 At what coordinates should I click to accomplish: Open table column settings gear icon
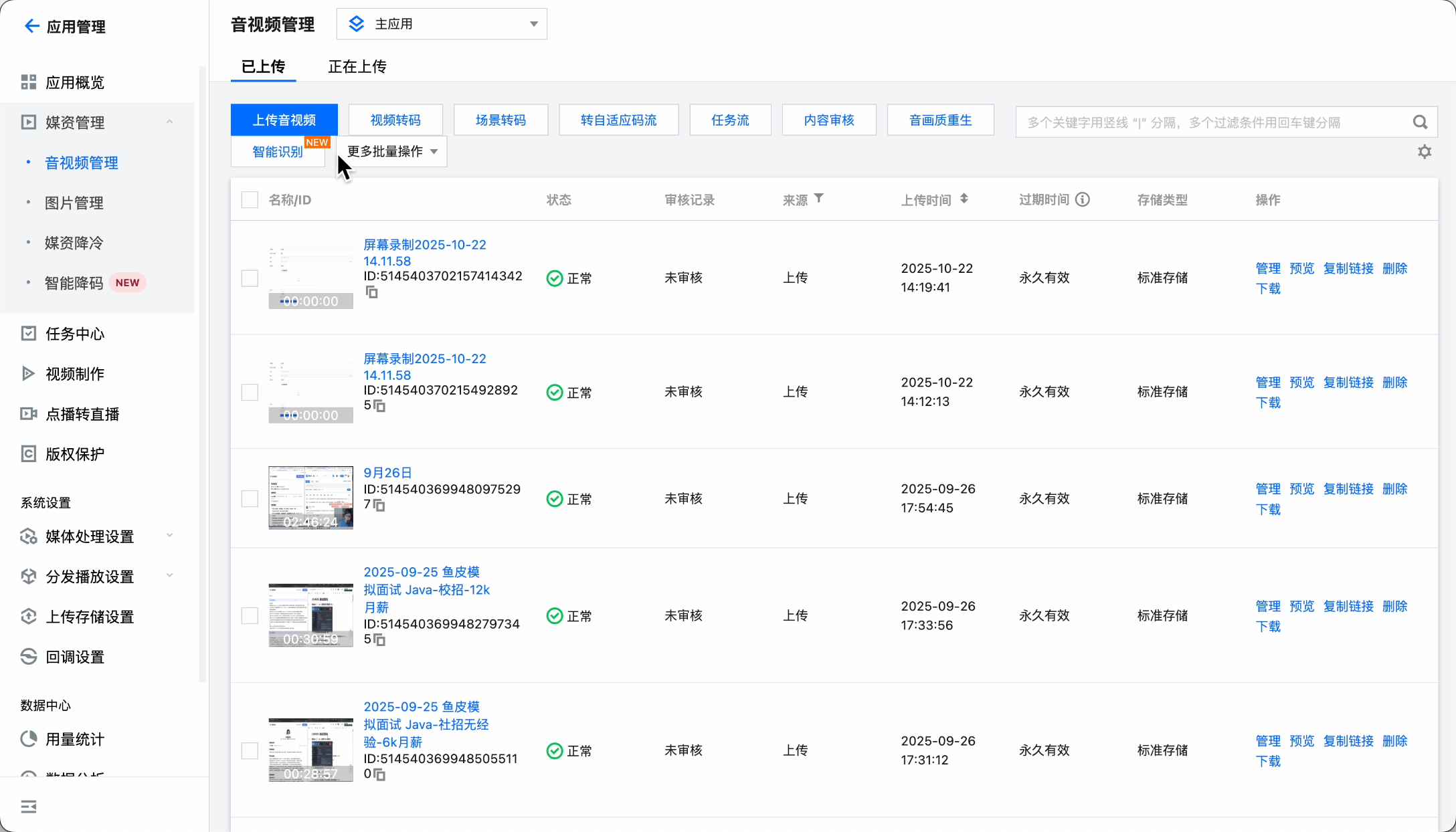[x=1425, y=152]
